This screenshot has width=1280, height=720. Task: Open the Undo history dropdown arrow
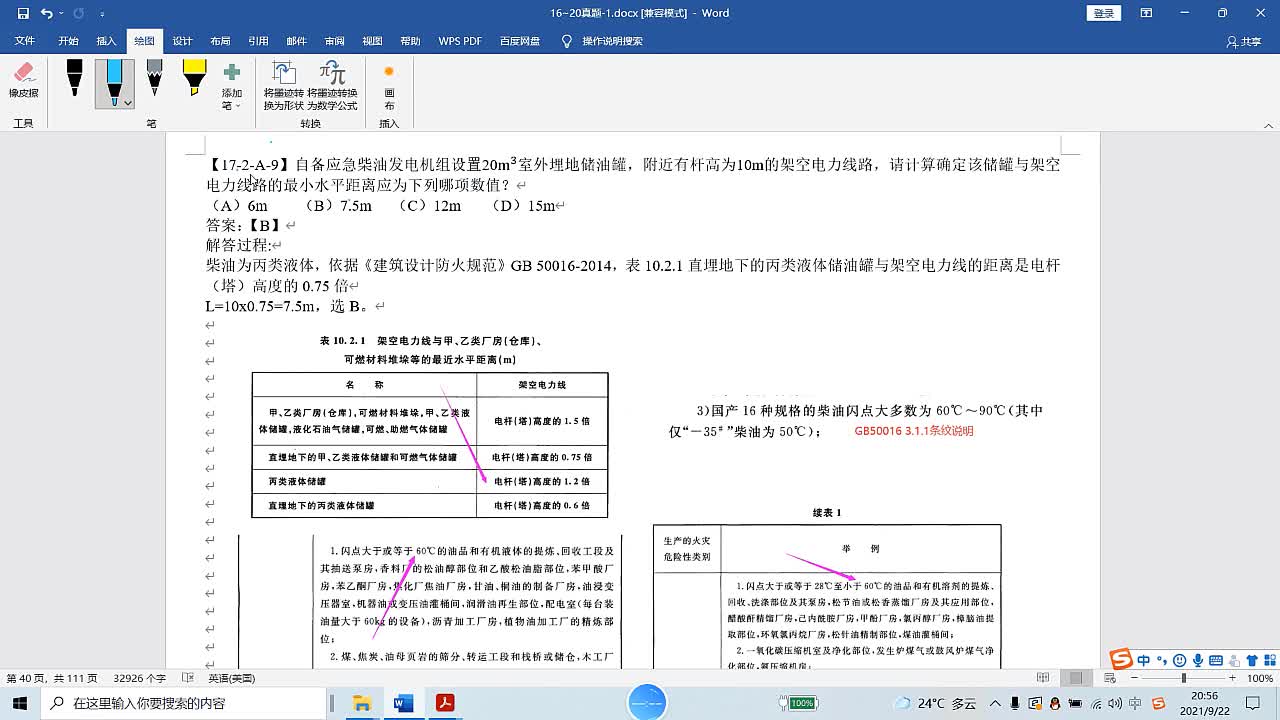click(61, 14)
